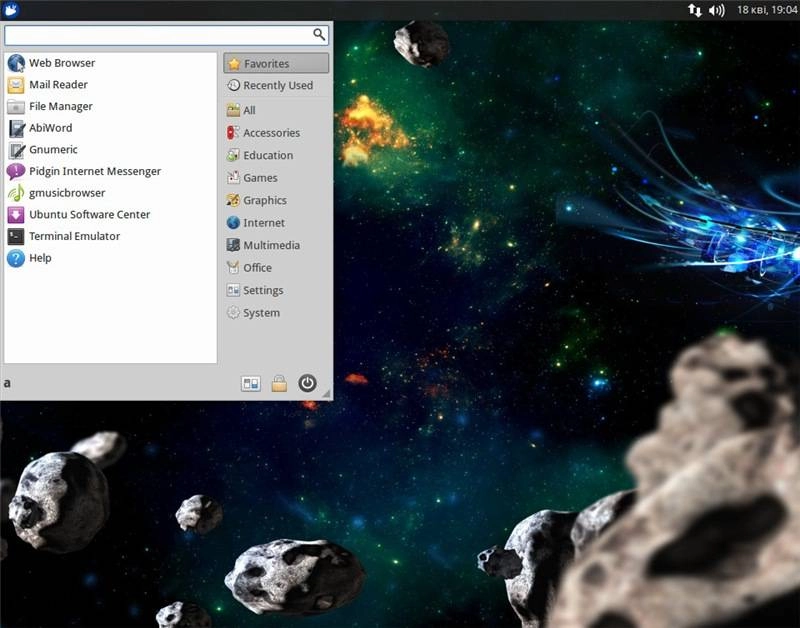Screen dimensions: 800x628
Task: Select the Favorites category
Action: click(276, 63)
